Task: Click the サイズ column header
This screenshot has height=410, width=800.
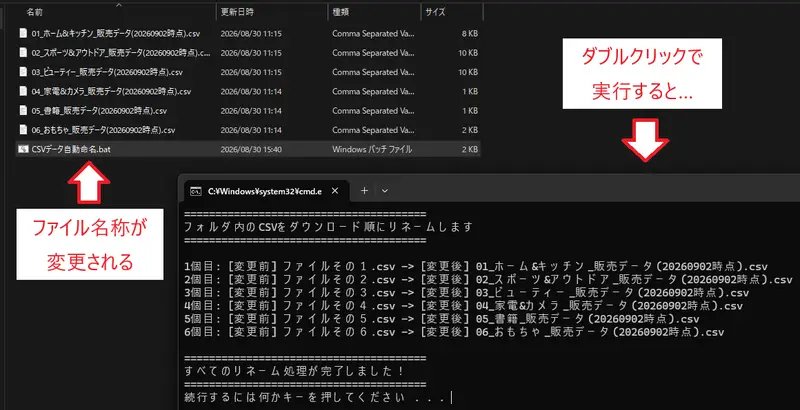Action: pos(435,12)
